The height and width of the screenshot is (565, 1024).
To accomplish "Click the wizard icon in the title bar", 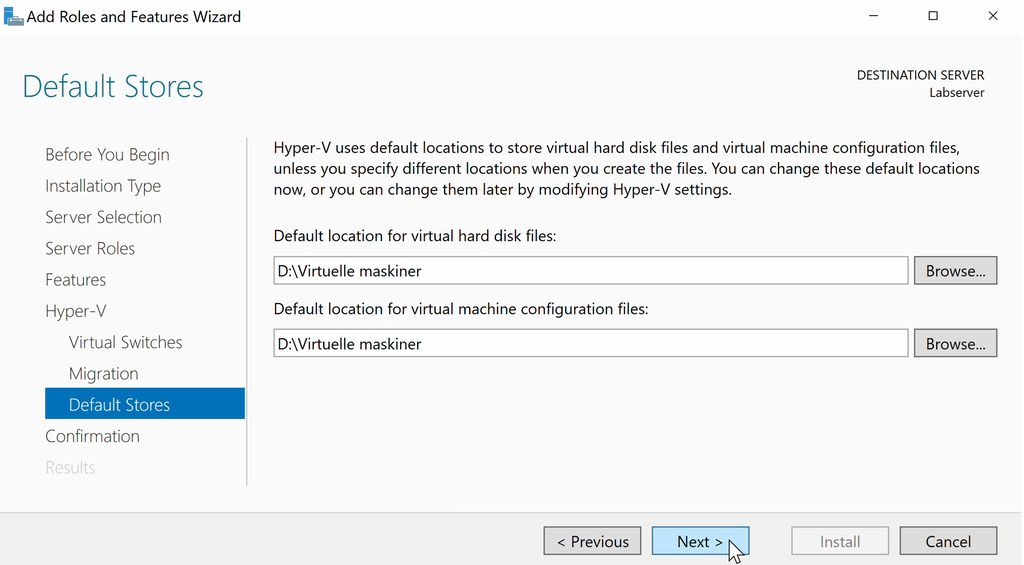I will point(13,17).
